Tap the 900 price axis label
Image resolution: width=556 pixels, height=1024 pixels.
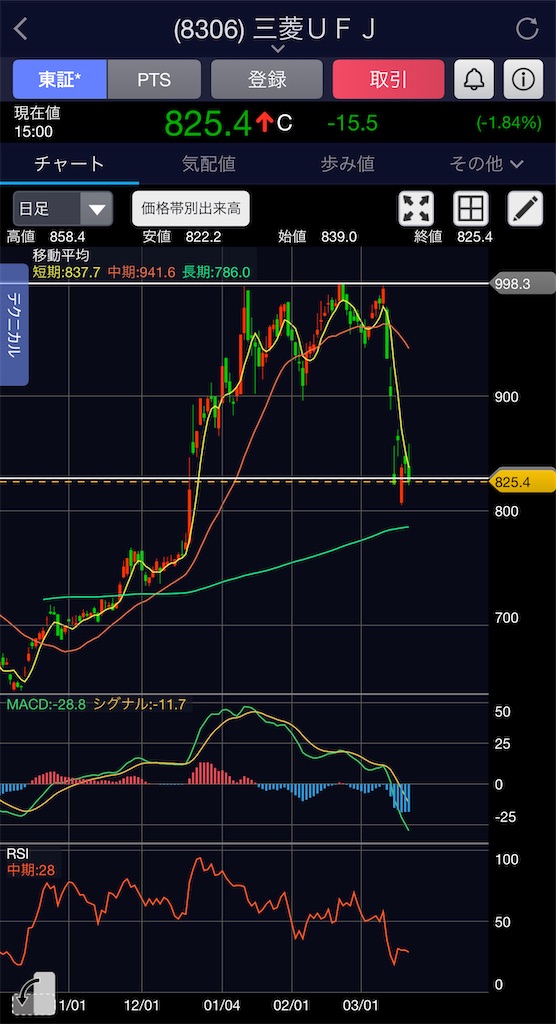tap(507, 396)
